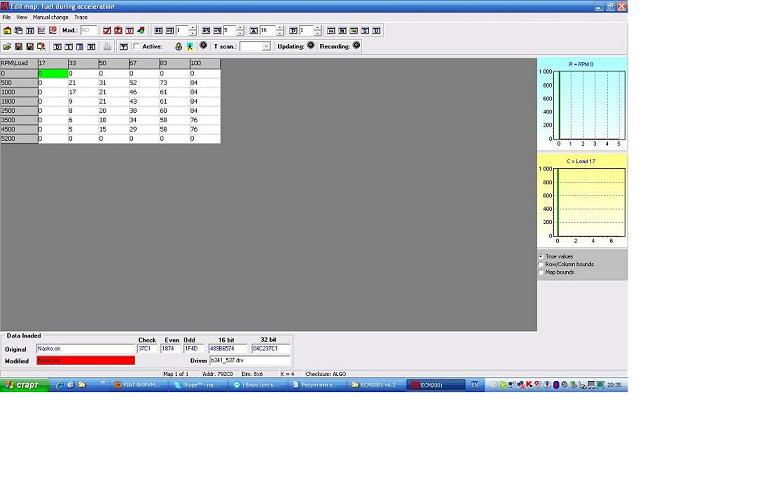This screenshot has width=776, height=500.
Task: Open the Trace menu
Action: click(x=81, y=17)
